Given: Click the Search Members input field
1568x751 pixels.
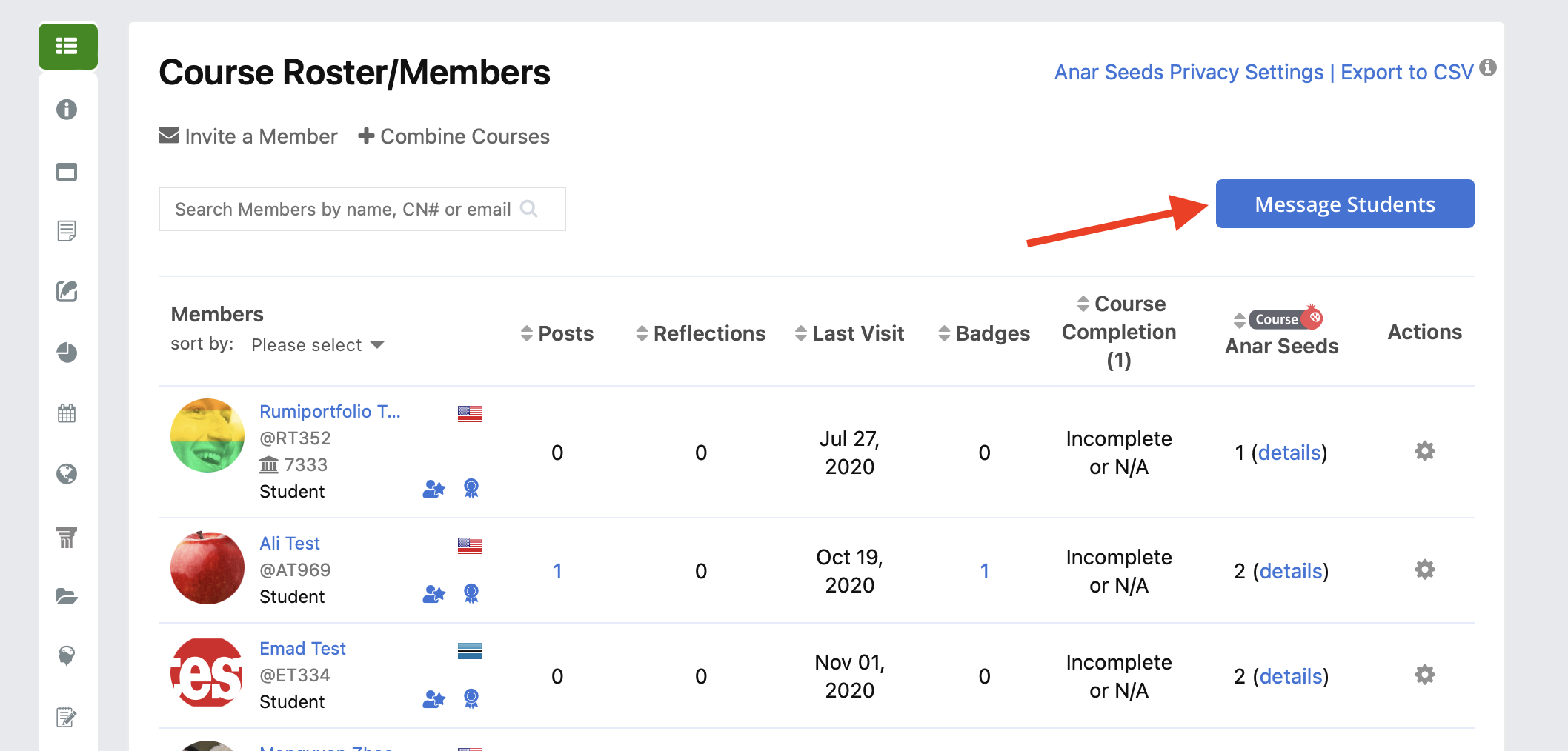Looking at the screenshot, I should pyautogui.click(x=362, y=209).
